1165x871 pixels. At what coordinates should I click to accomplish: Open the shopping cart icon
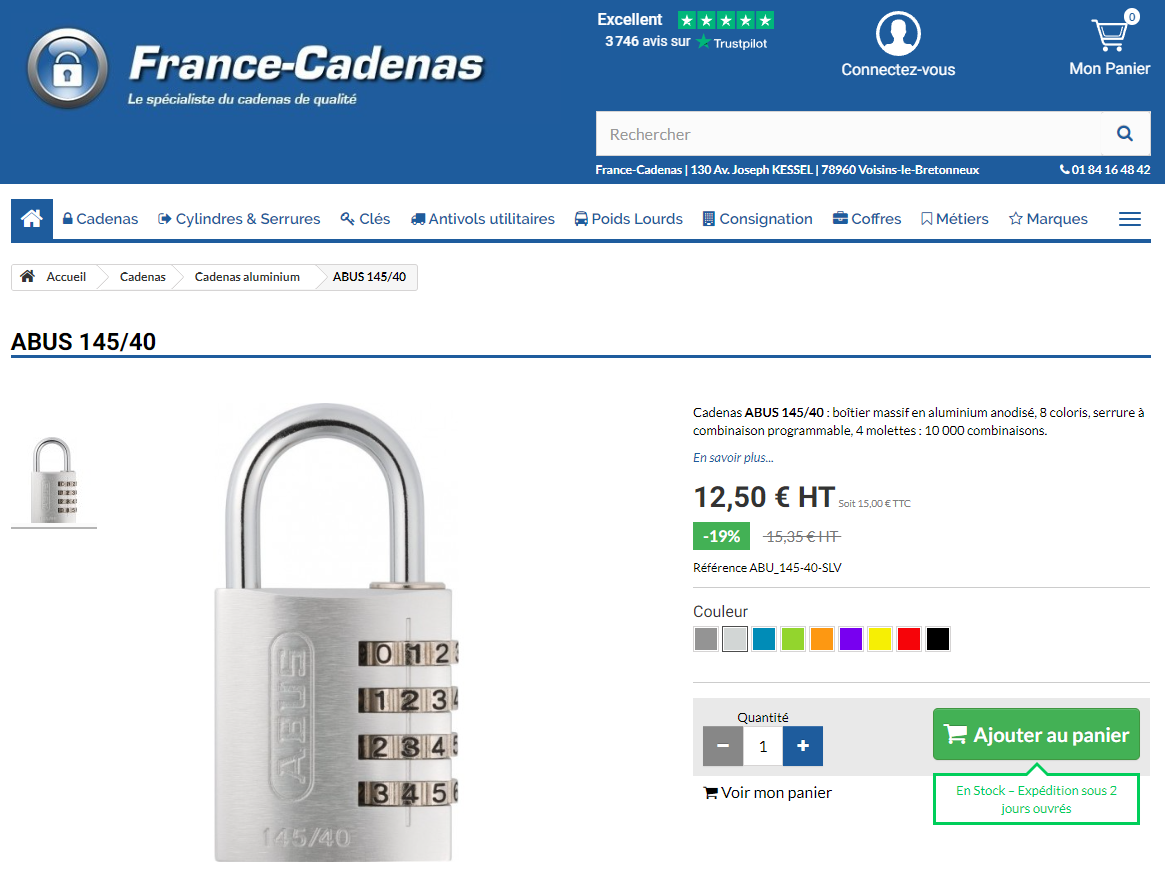tap(1110, 35)
